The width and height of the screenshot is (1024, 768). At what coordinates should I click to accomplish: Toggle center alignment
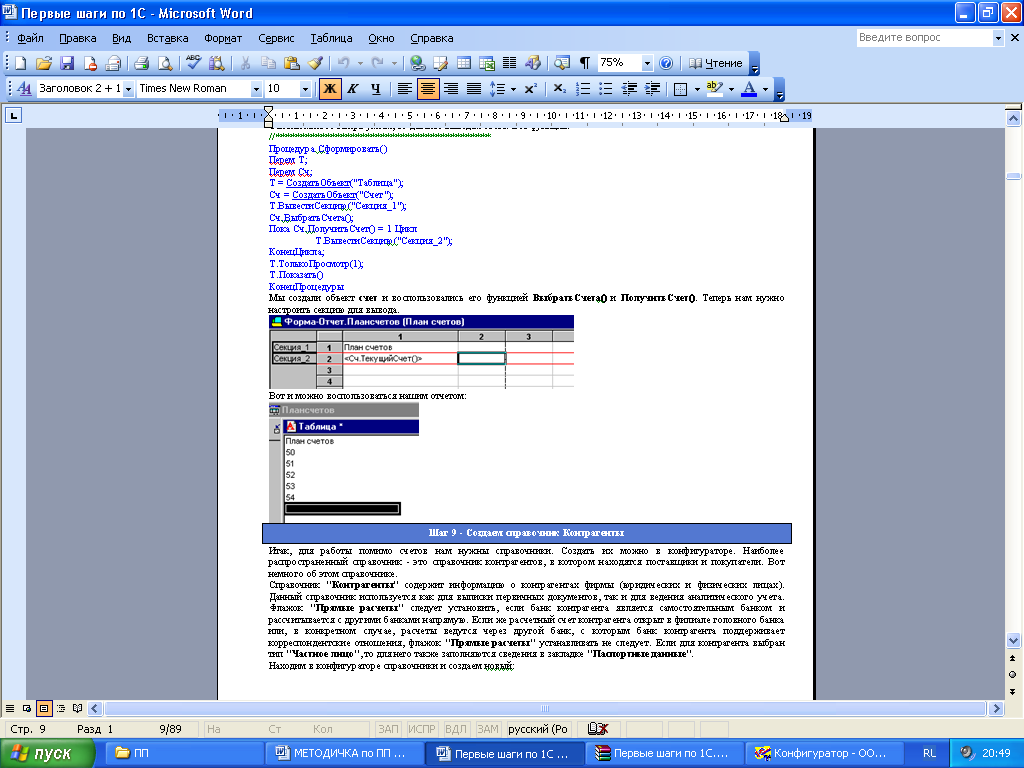coord(428,89)
